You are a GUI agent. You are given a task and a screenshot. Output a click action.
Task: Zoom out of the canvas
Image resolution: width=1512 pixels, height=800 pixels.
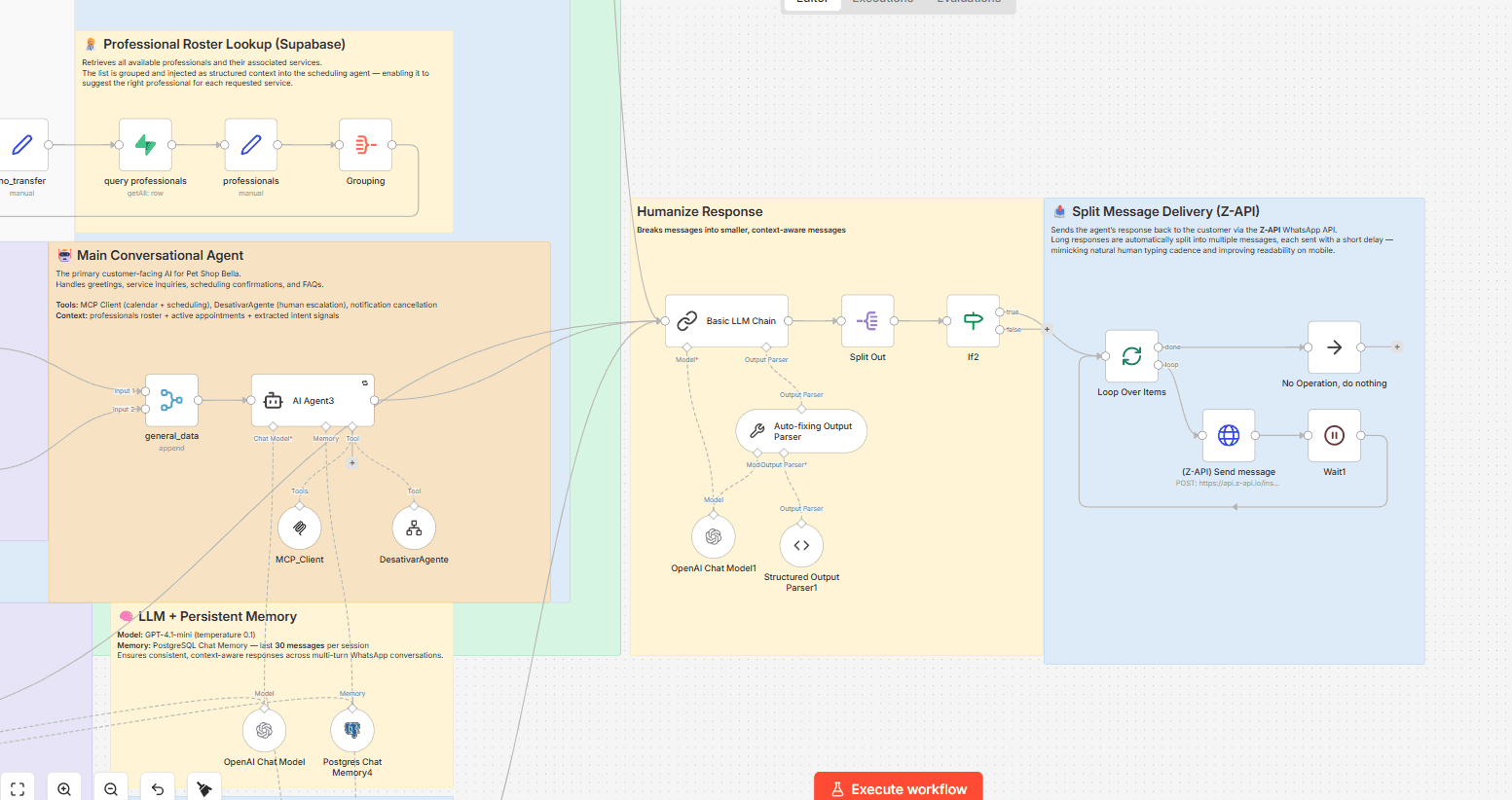(111, 788)
